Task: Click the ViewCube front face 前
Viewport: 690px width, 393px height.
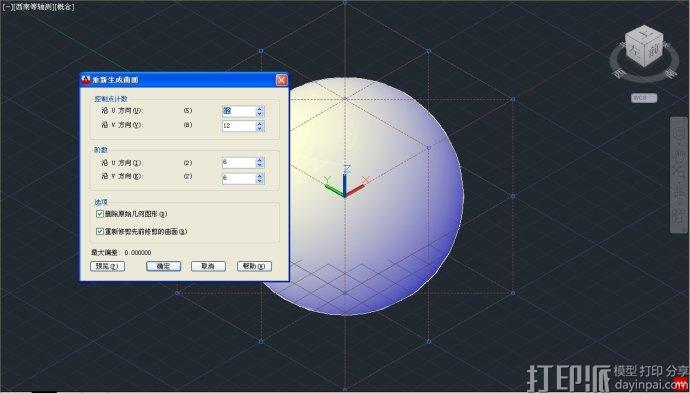Action: [x=654, y=52]
